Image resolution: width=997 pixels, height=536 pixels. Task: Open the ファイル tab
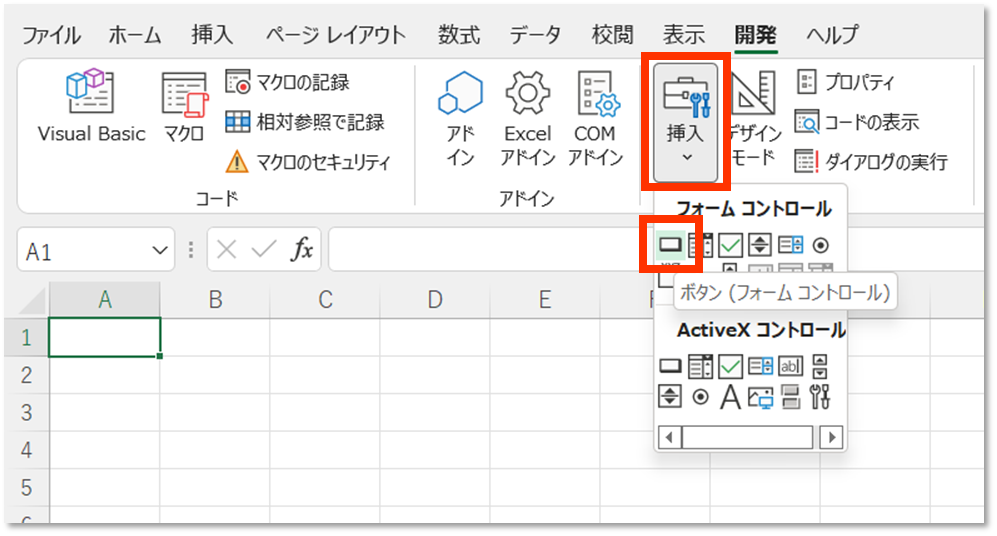(x=52, y=35)
